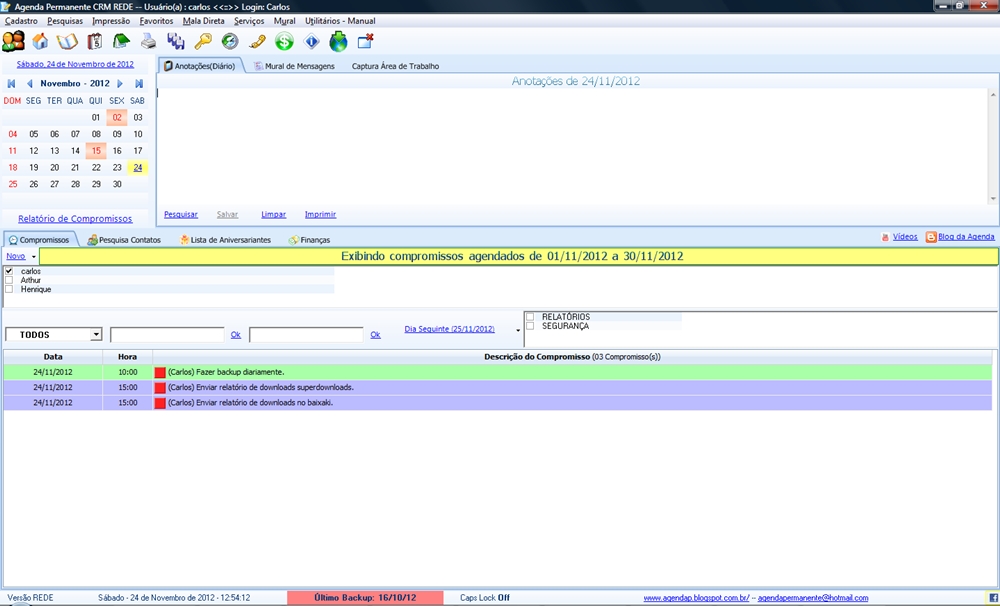Click the green notebook toolbar icon
Viewport: 1000px width, 606px height.
121,42
